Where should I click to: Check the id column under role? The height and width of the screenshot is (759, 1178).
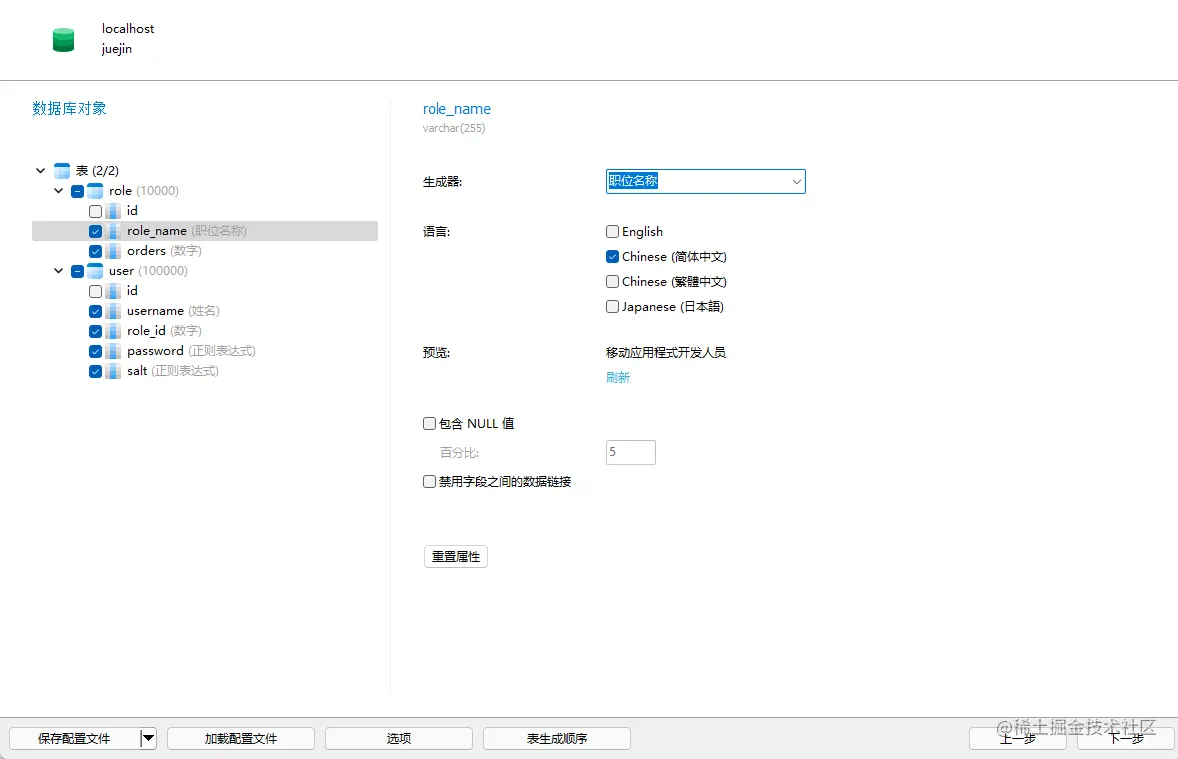coord(95,211)
